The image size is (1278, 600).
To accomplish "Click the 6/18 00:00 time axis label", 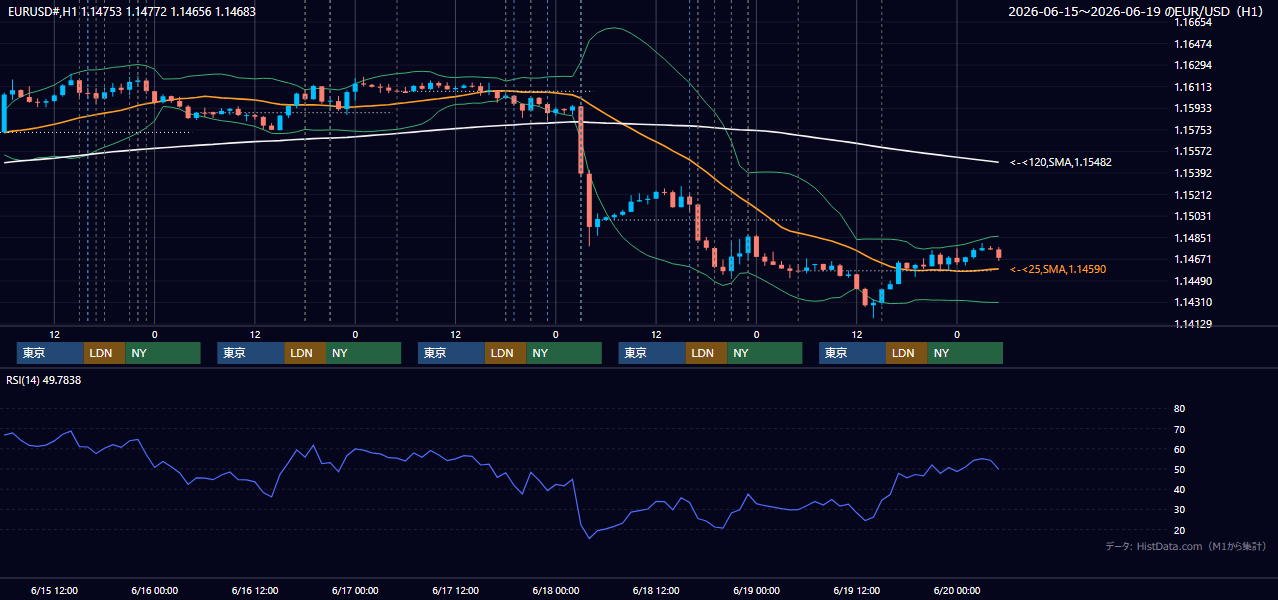I will point(556,590).
